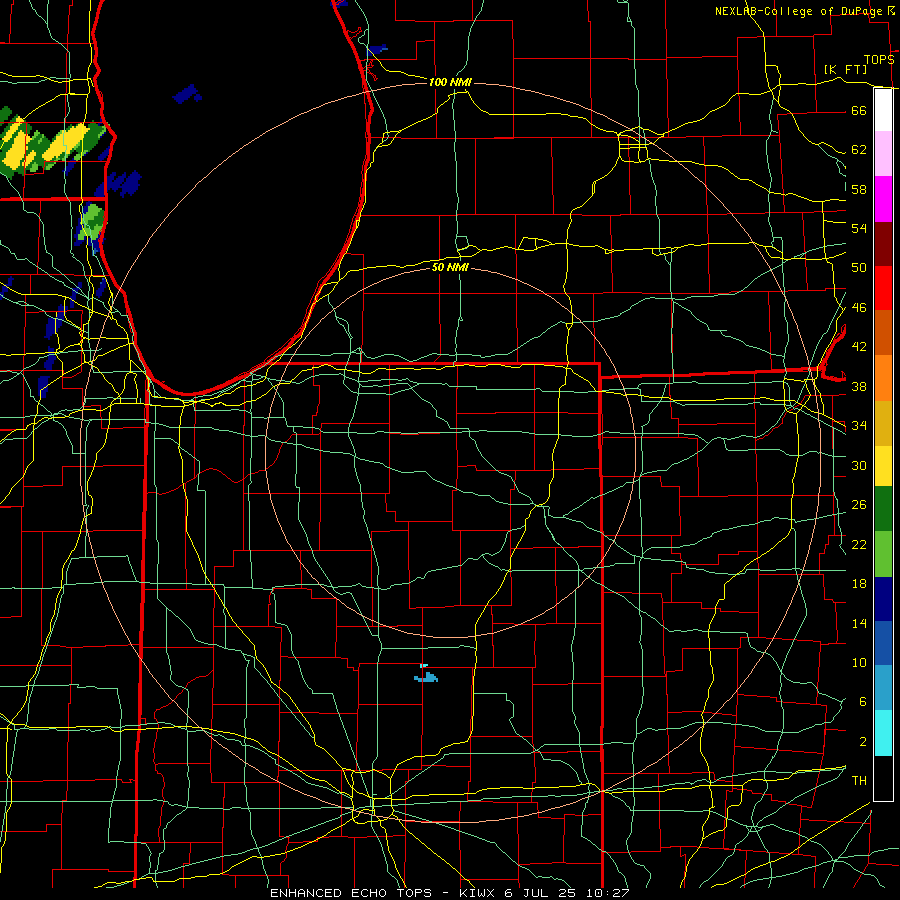Click the black TH swatch at legend bottom
Image resolution: width=900 pixels, height=900 pixels.
pyautogui.click(x=883, y=778)
